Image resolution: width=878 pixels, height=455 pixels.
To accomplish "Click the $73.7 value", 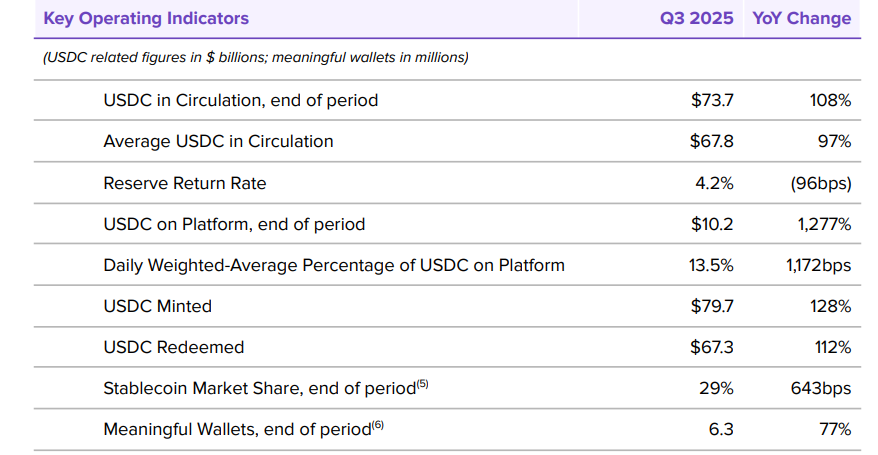I will 712,100.
